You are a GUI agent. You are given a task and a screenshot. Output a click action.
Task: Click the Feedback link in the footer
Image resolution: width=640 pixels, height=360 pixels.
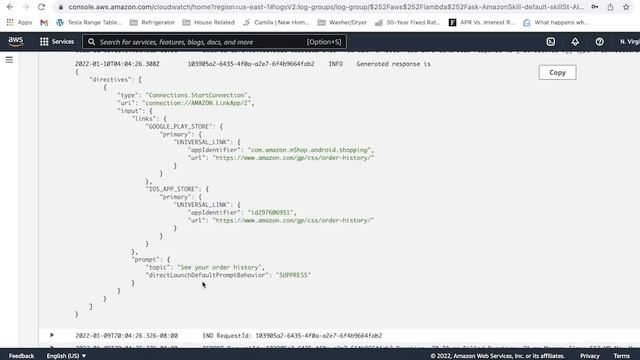point(22,356)
